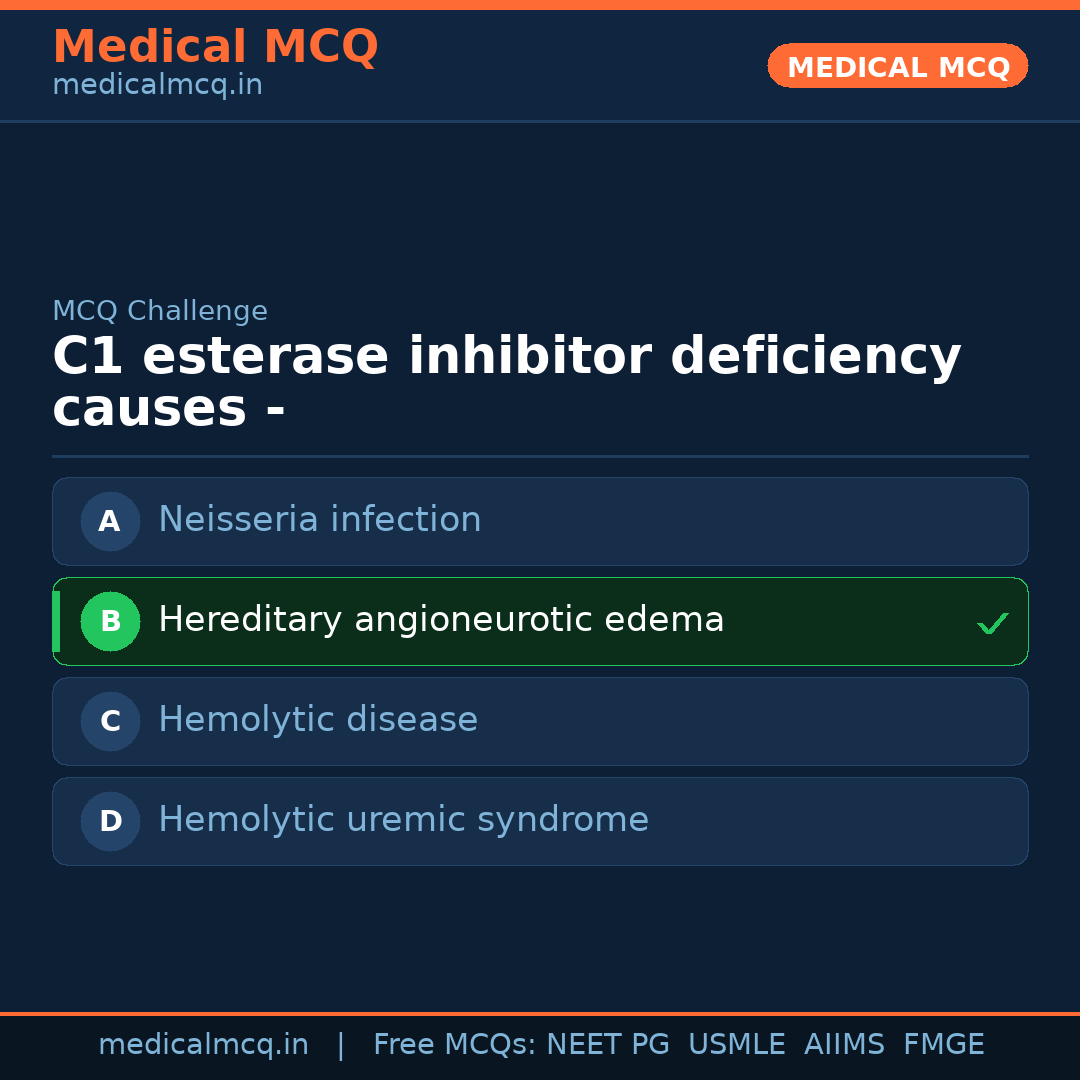Click the letter C circle badge
Image resolution: width=1080 pixels, height=1080 pixels.
tap(110, 721)
